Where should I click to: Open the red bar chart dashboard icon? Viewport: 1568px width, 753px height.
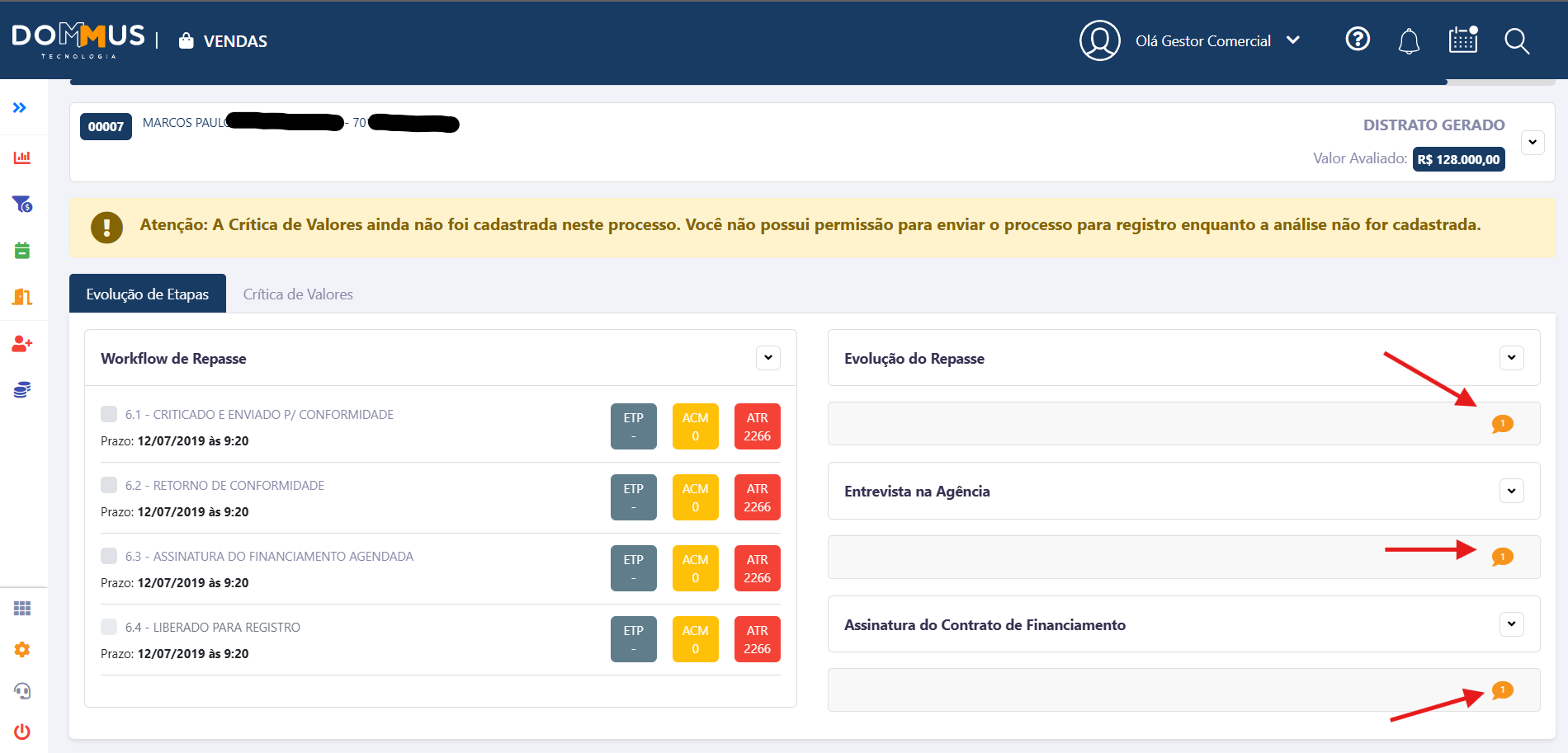click(x=22, y=158)
